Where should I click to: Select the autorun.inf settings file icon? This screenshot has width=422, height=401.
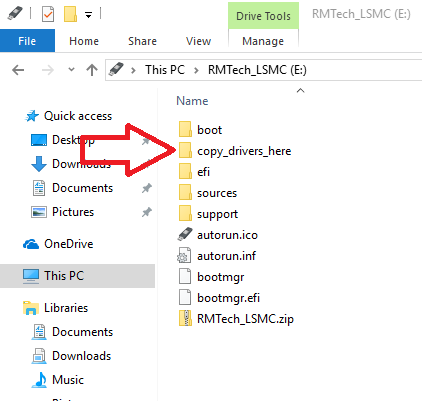point(184,256)
